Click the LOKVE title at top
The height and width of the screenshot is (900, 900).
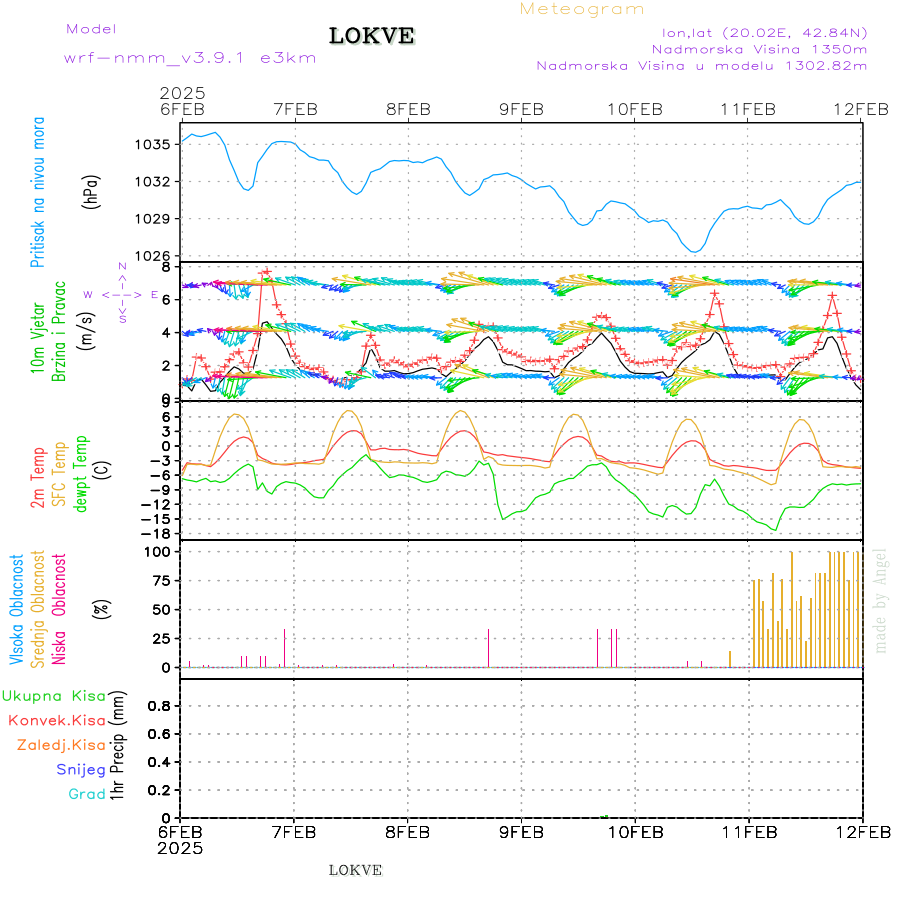point(372,36)
